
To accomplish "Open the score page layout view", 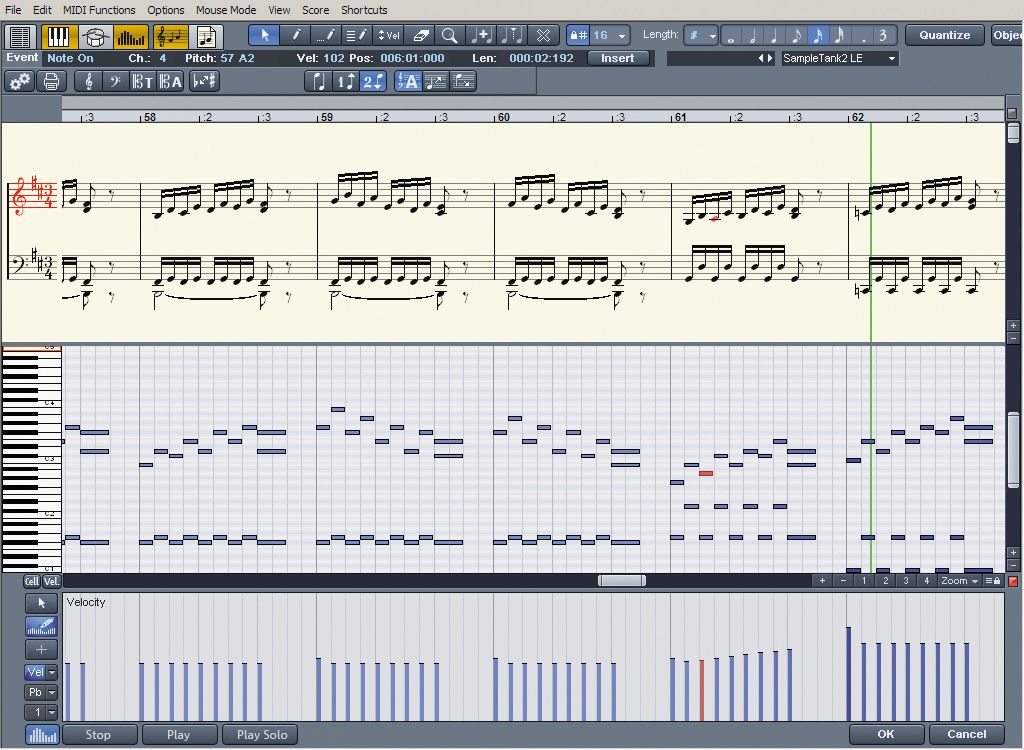I will [206, 36].
